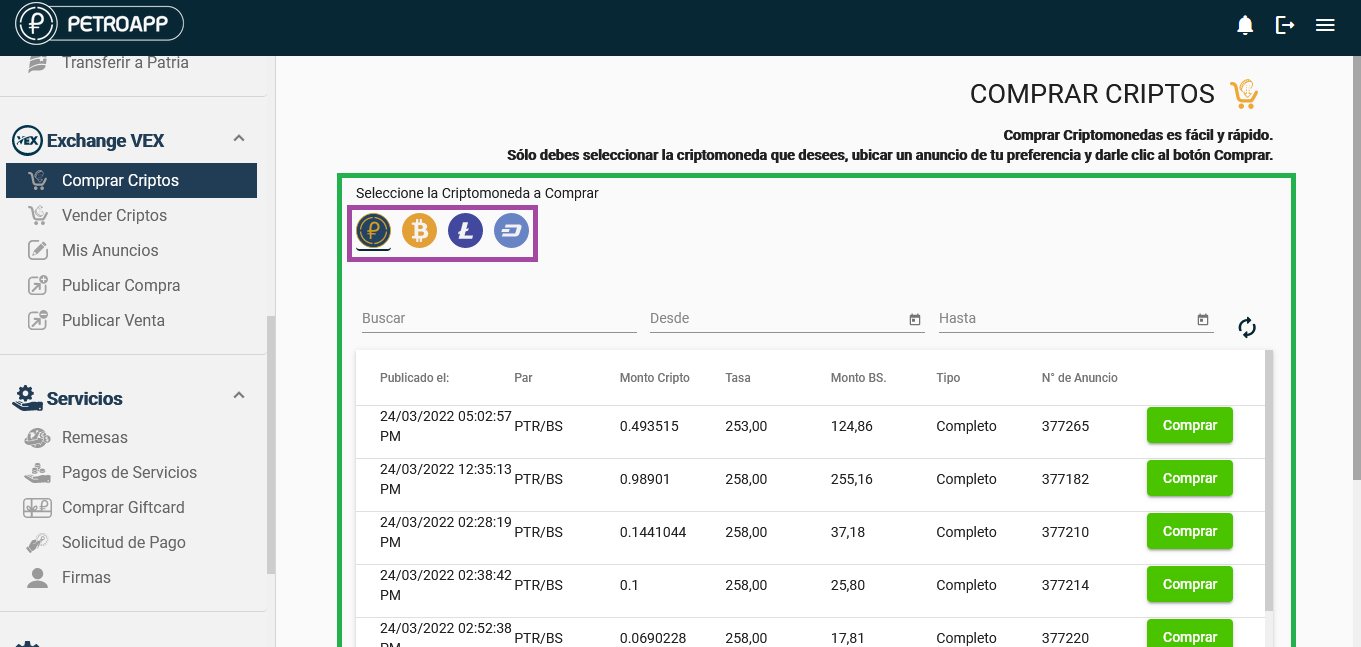Choose the Litecoin cryptocurrency icon
Viewport: 1361px width, 647px height.
coord(465,232)
